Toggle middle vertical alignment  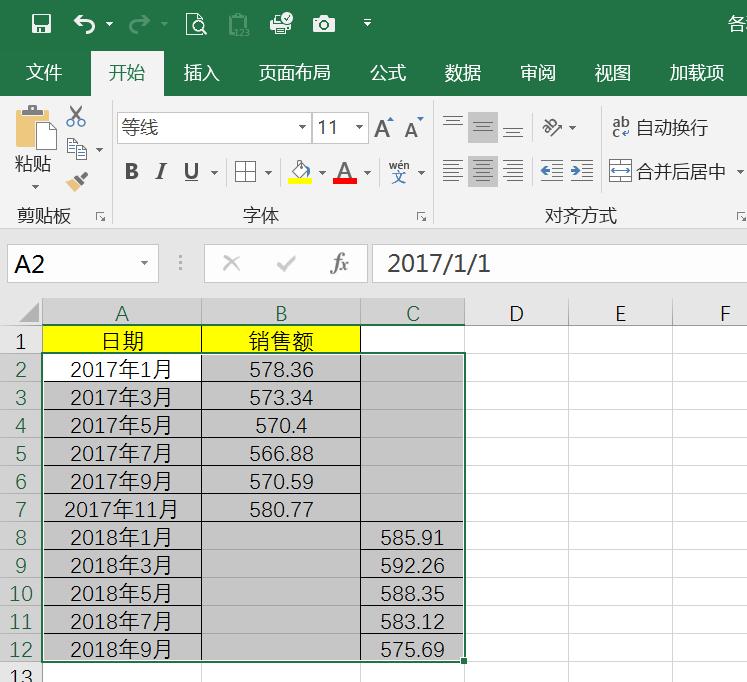pyautogui.click(x=483, y=127)
